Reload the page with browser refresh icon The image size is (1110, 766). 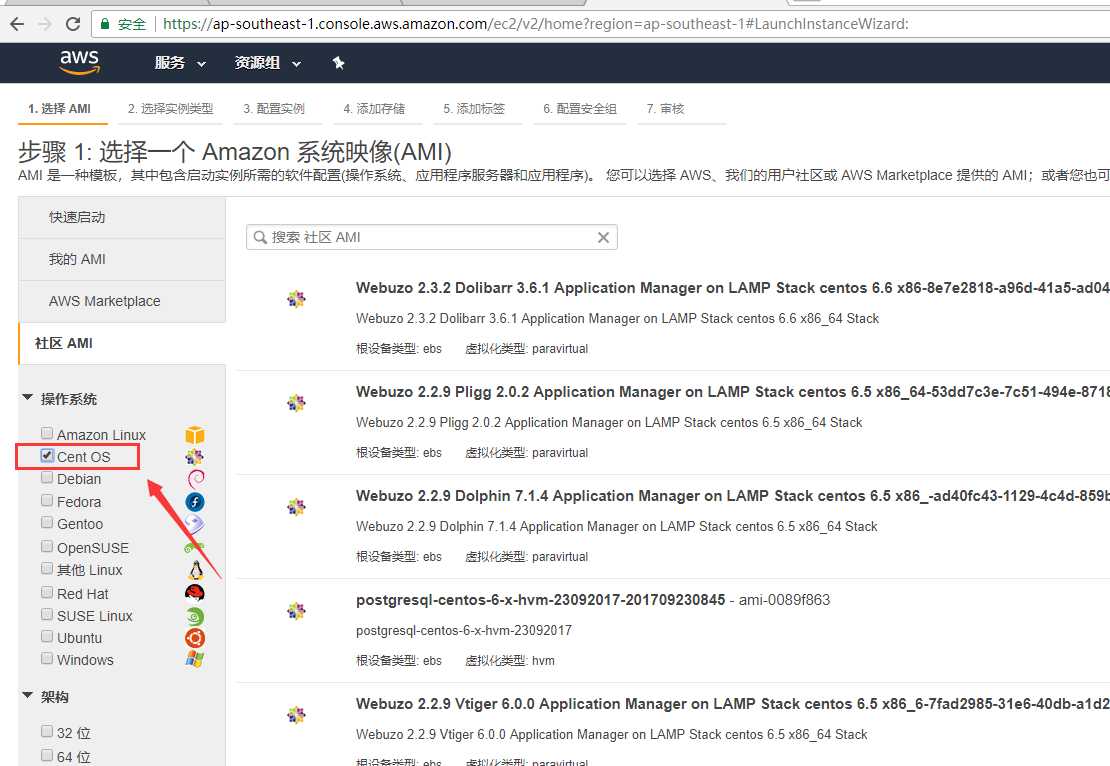72,24
